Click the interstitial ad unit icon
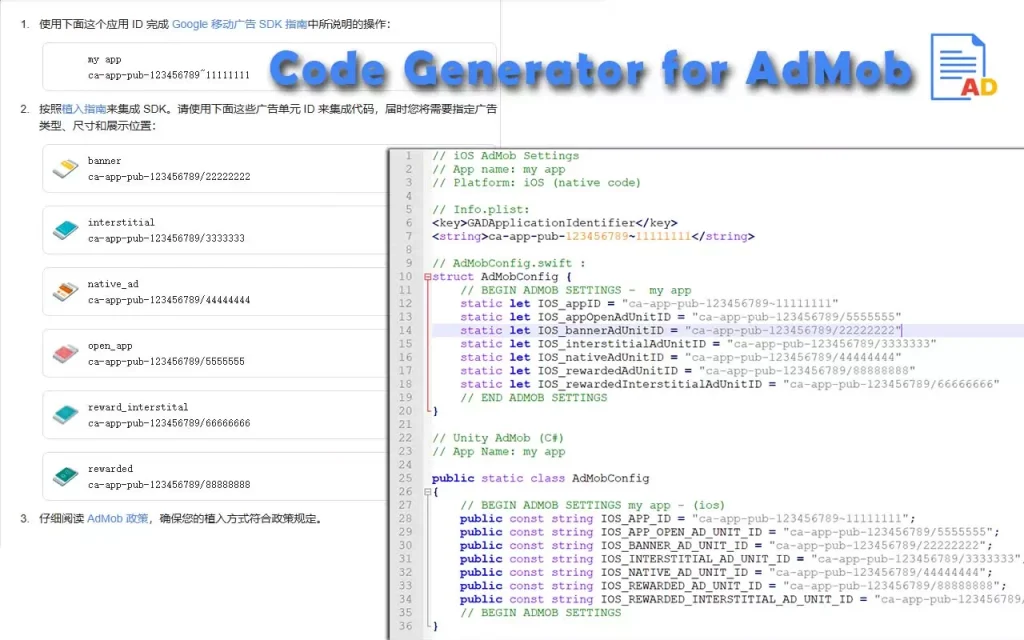Screen dimensions: 1024x640 65,230
